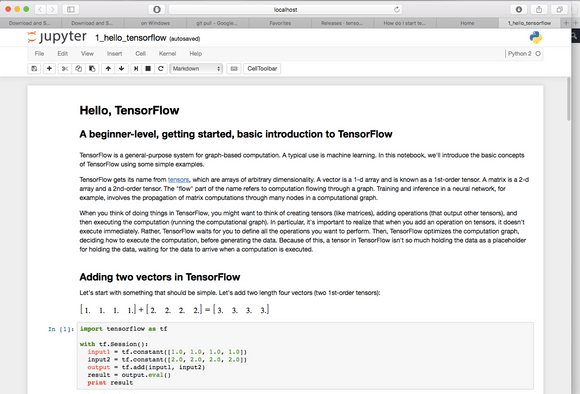Image resolution: width=580 pixels, height=394 pixels.
Task: Open the command palette keyboard icon
Action: tap(234, 68)
